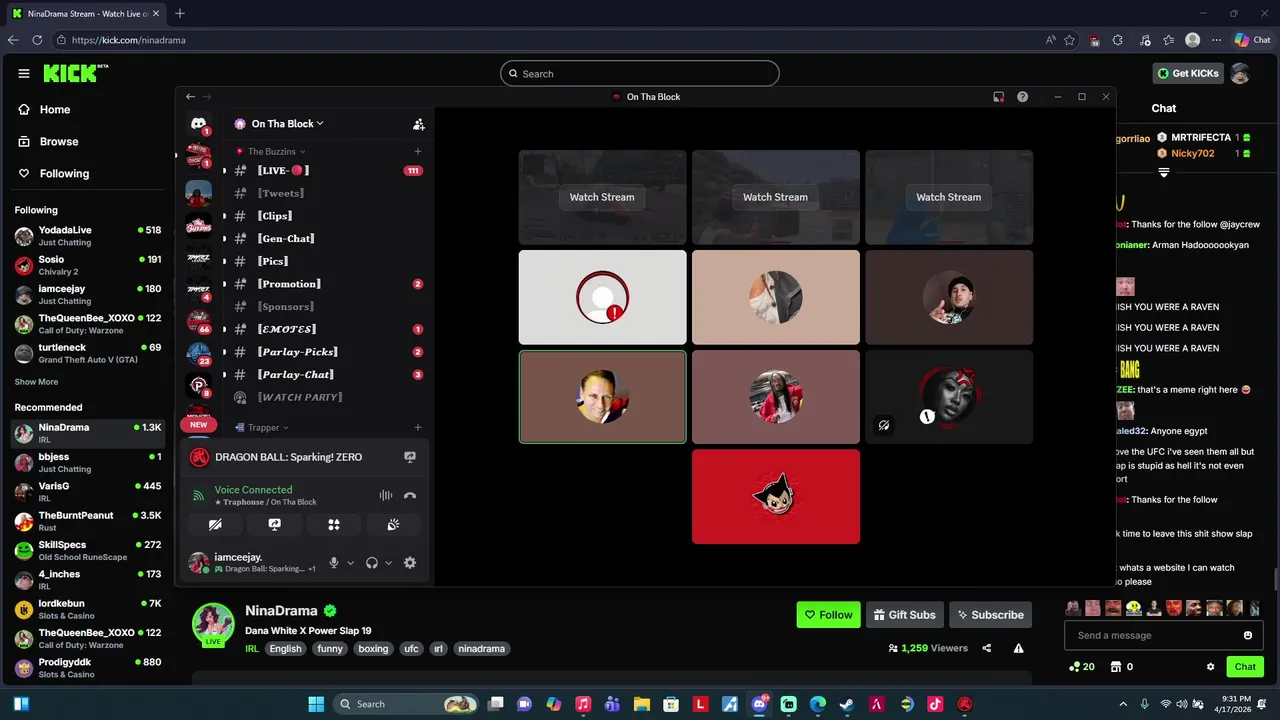Screen dimensions: 1280x720
Task: Jump to NEW unread servers pill
Action: [x=198, y=425]
